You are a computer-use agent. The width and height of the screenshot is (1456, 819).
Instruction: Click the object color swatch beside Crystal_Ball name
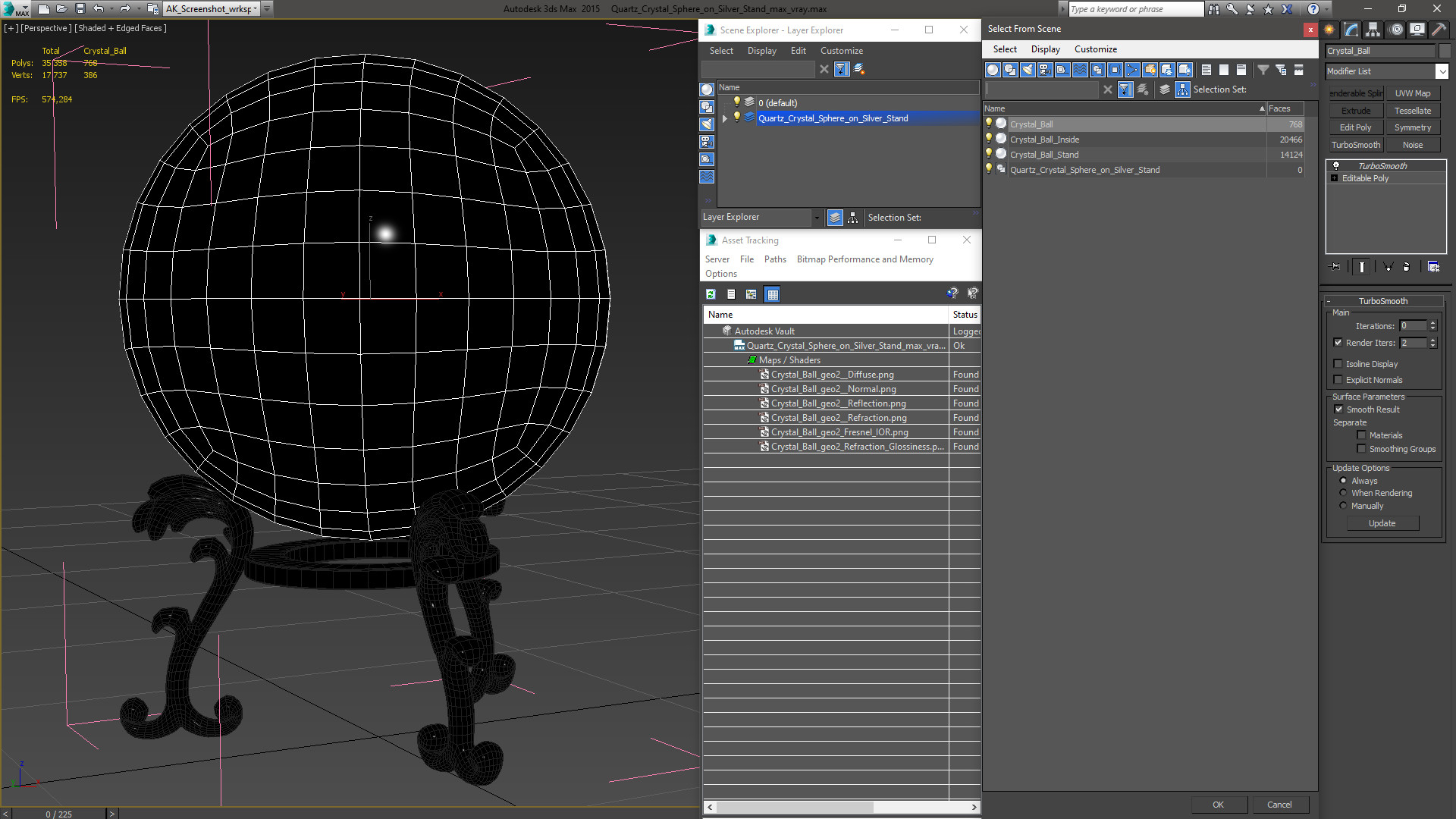(x=1444, y=51)
